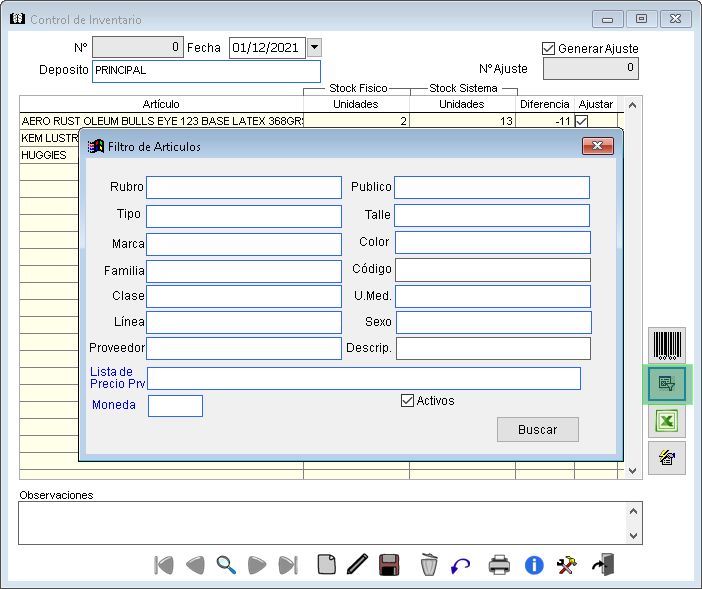
Task: Click the Observaciones text area
Action: [321, 523]
